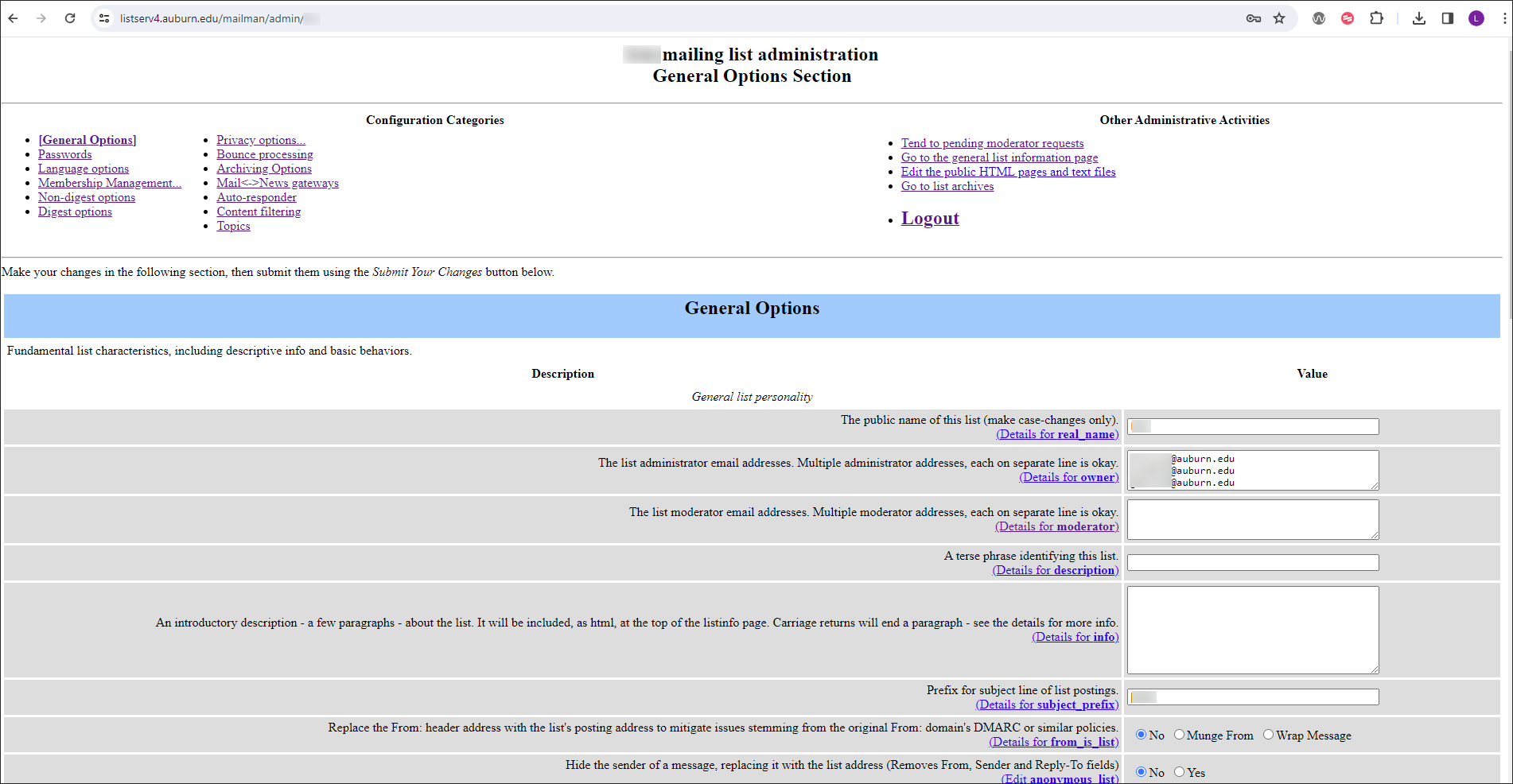The height and width of the screenshot is (784, 1513).
Task: Open Tend to pending moderator requests
Action: 992,143
